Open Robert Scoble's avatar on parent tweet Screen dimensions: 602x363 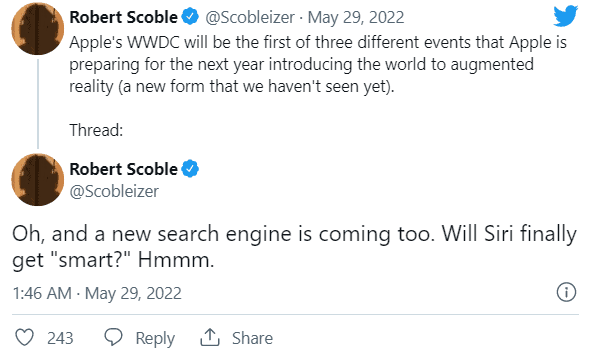click(37, 29)
